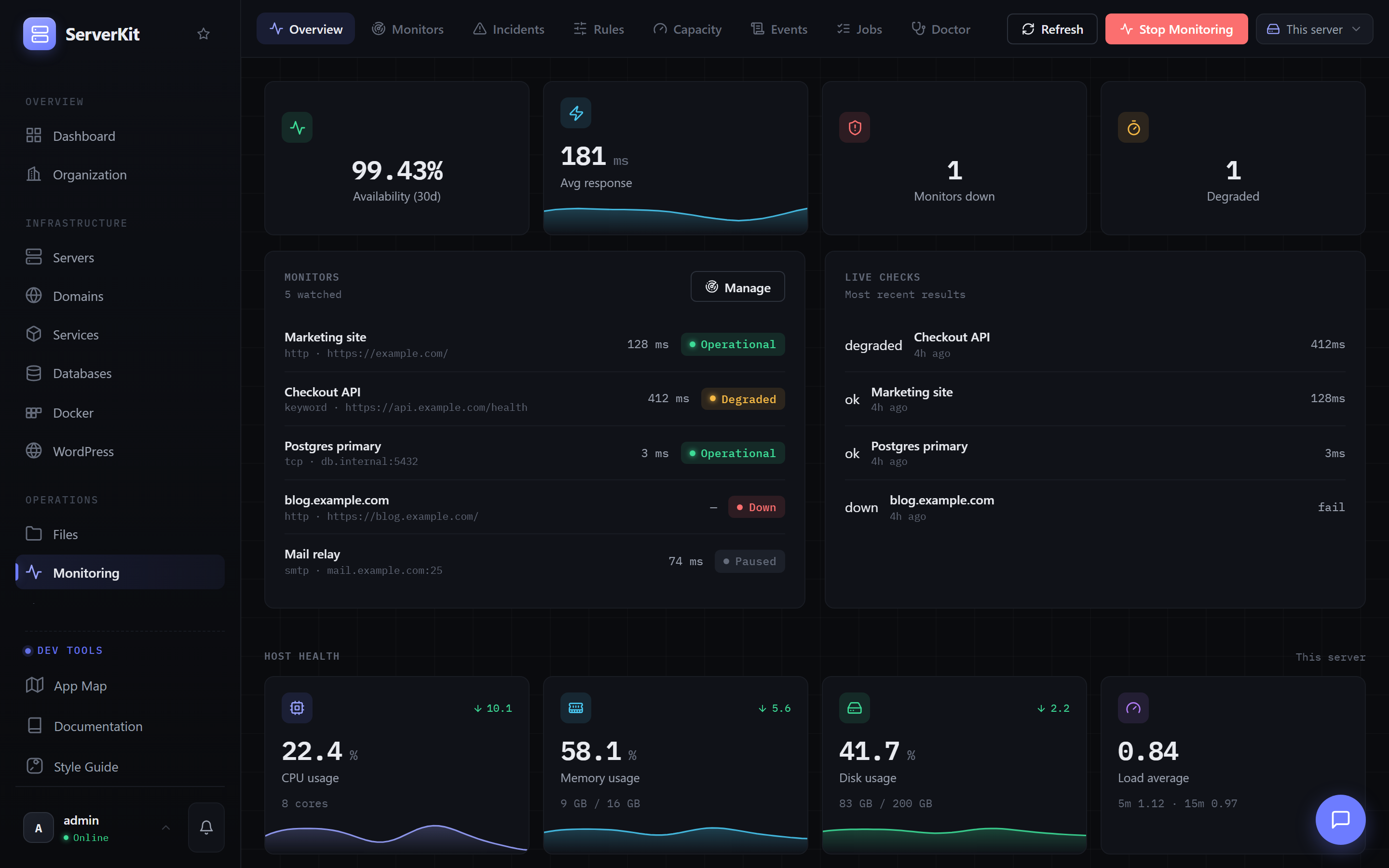This screenshot has height=868, width=1389.
Task: Click the availability pulse icon
Action: pyautogui.click(x=297, y=127)
